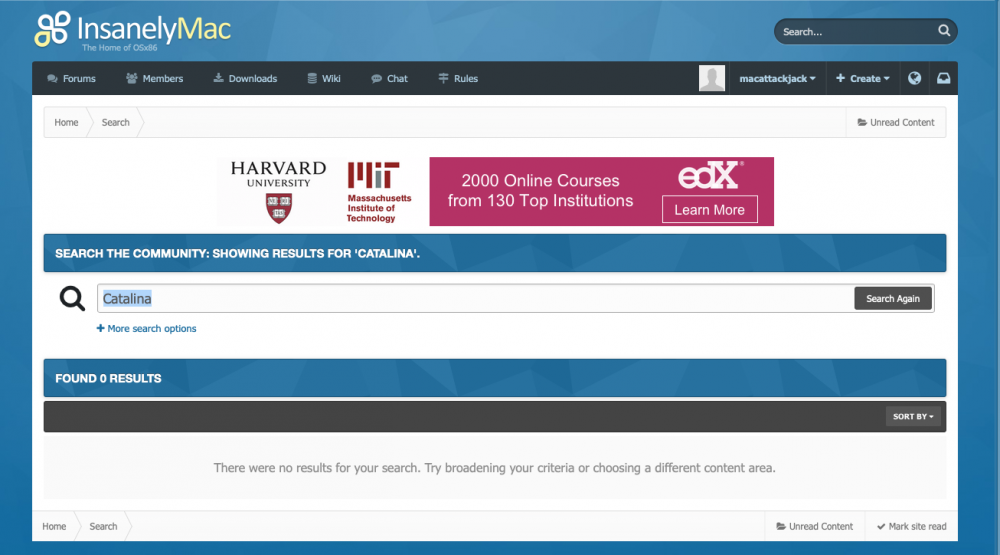Click the Harvard MIT banner ad
The image size is (1000, 555).
[x=496, y=191]
